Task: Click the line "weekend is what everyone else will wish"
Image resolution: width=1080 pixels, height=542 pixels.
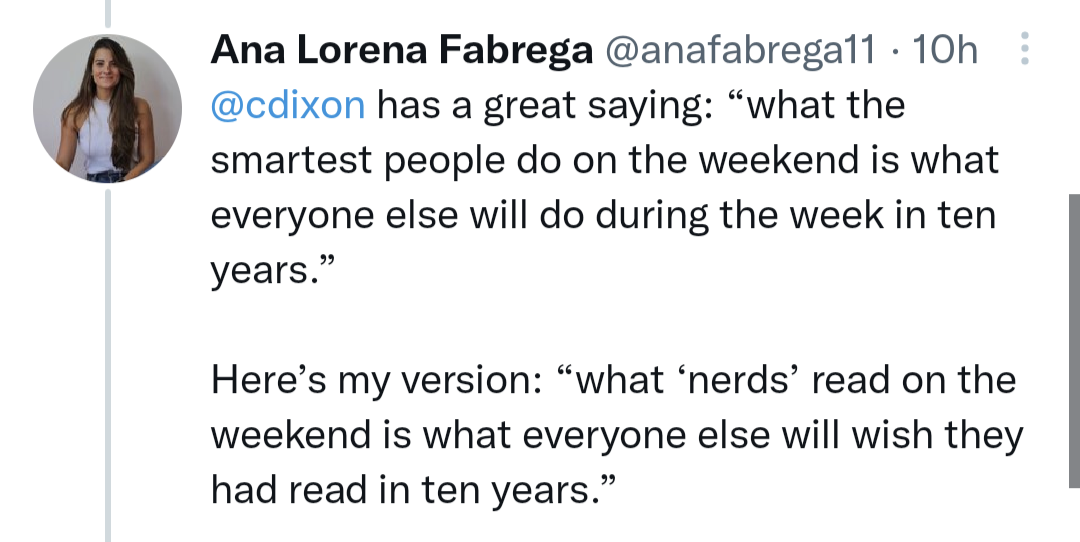Action: 616,436
